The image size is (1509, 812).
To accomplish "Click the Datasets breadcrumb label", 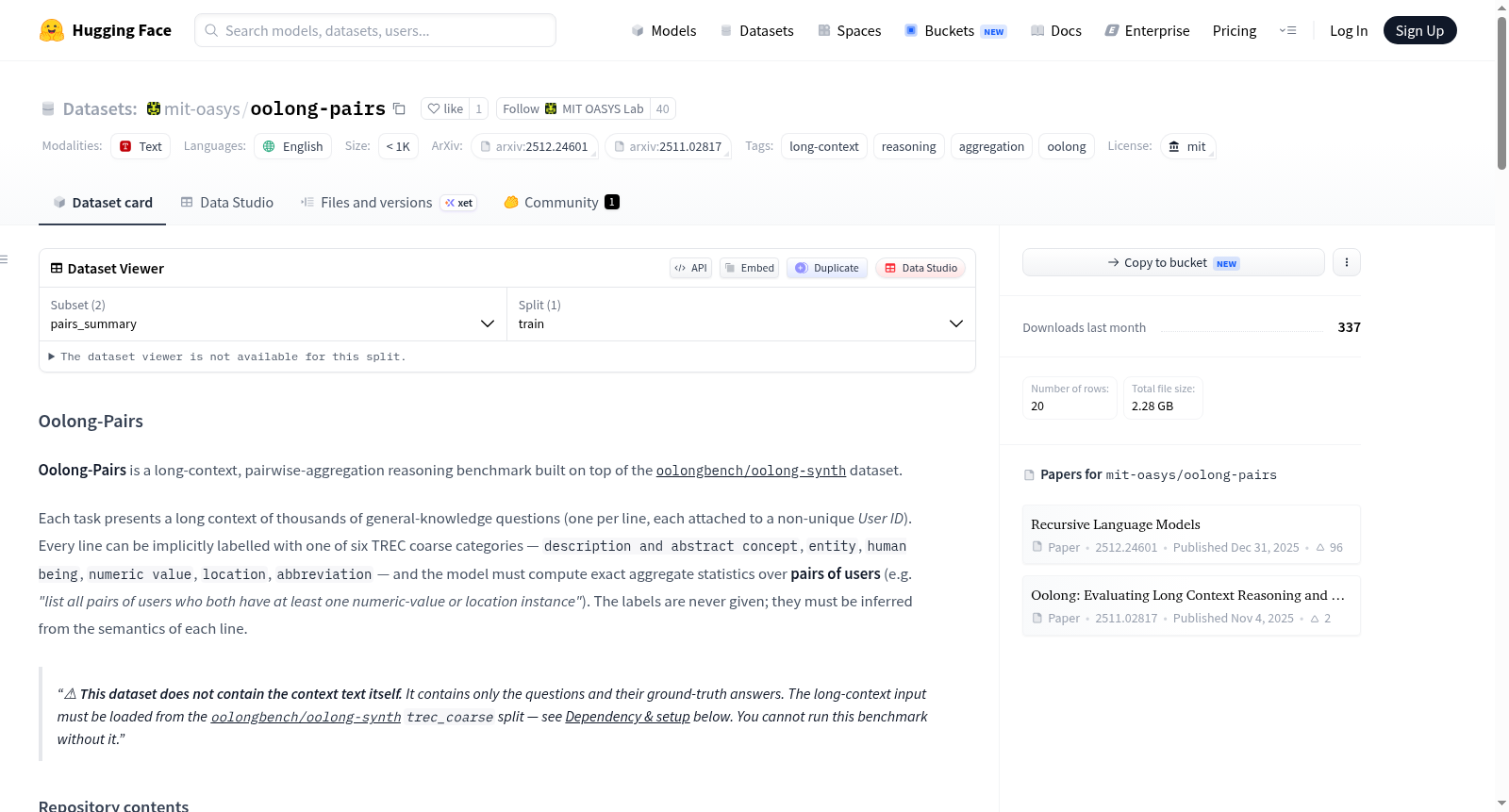I will click(x=100, y=108).
